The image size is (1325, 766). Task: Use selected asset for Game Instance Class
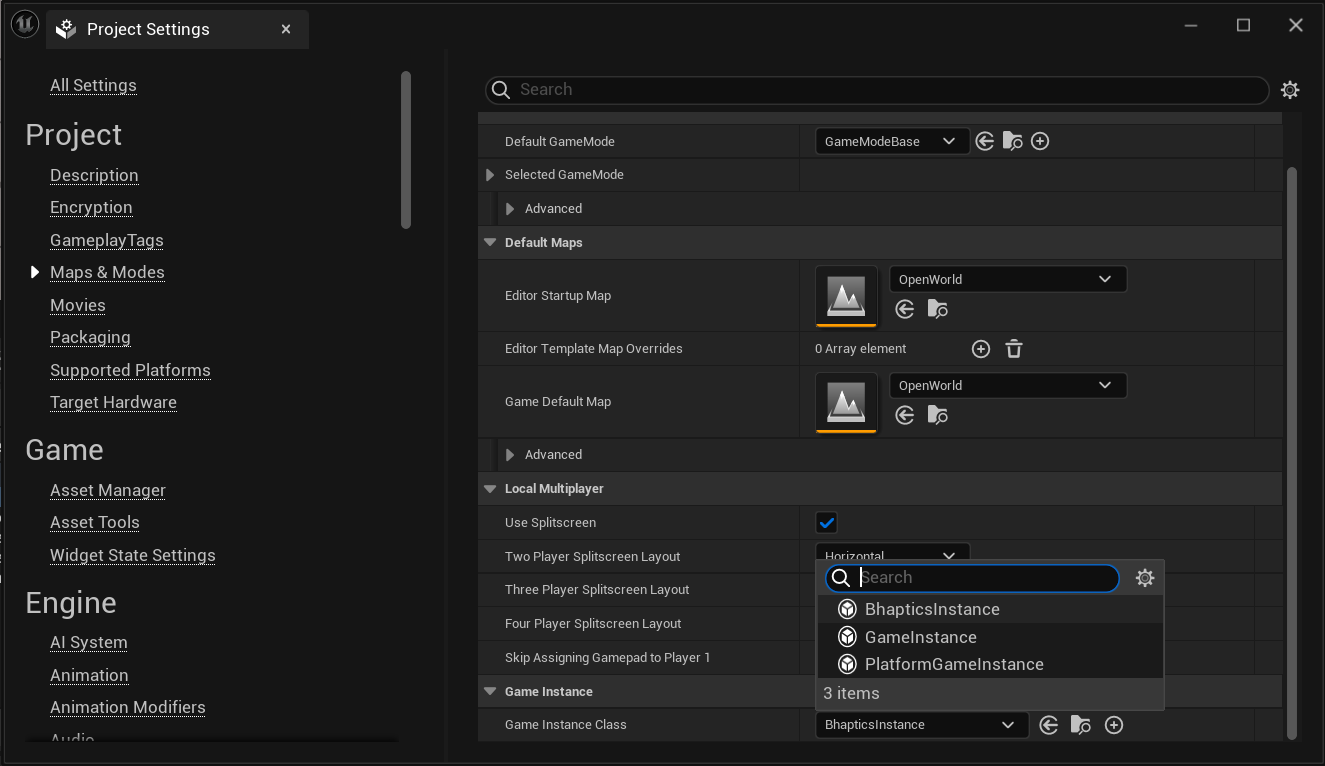[1049, 725]
